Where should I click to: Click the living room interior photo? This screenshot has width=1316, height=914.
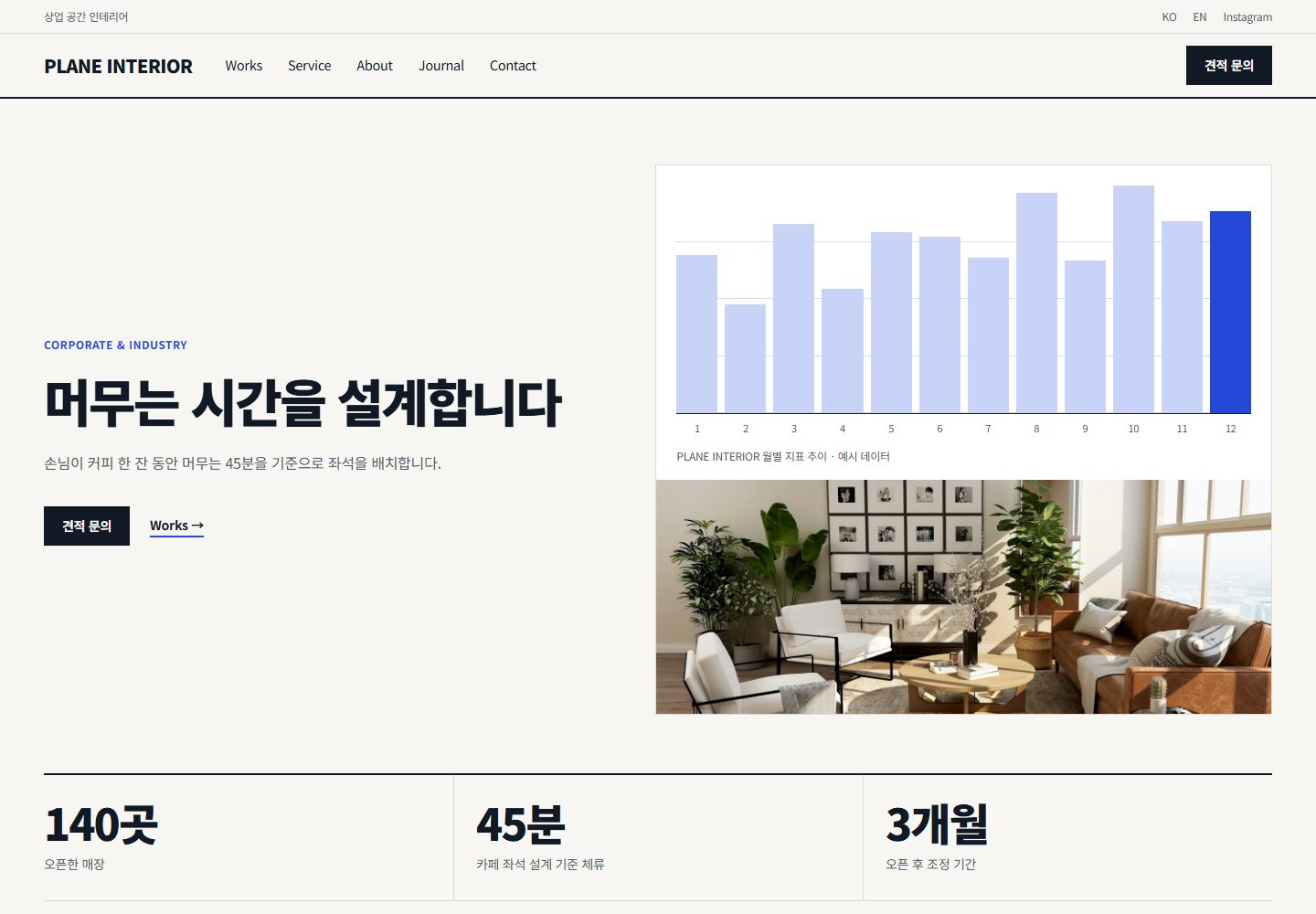963,597
